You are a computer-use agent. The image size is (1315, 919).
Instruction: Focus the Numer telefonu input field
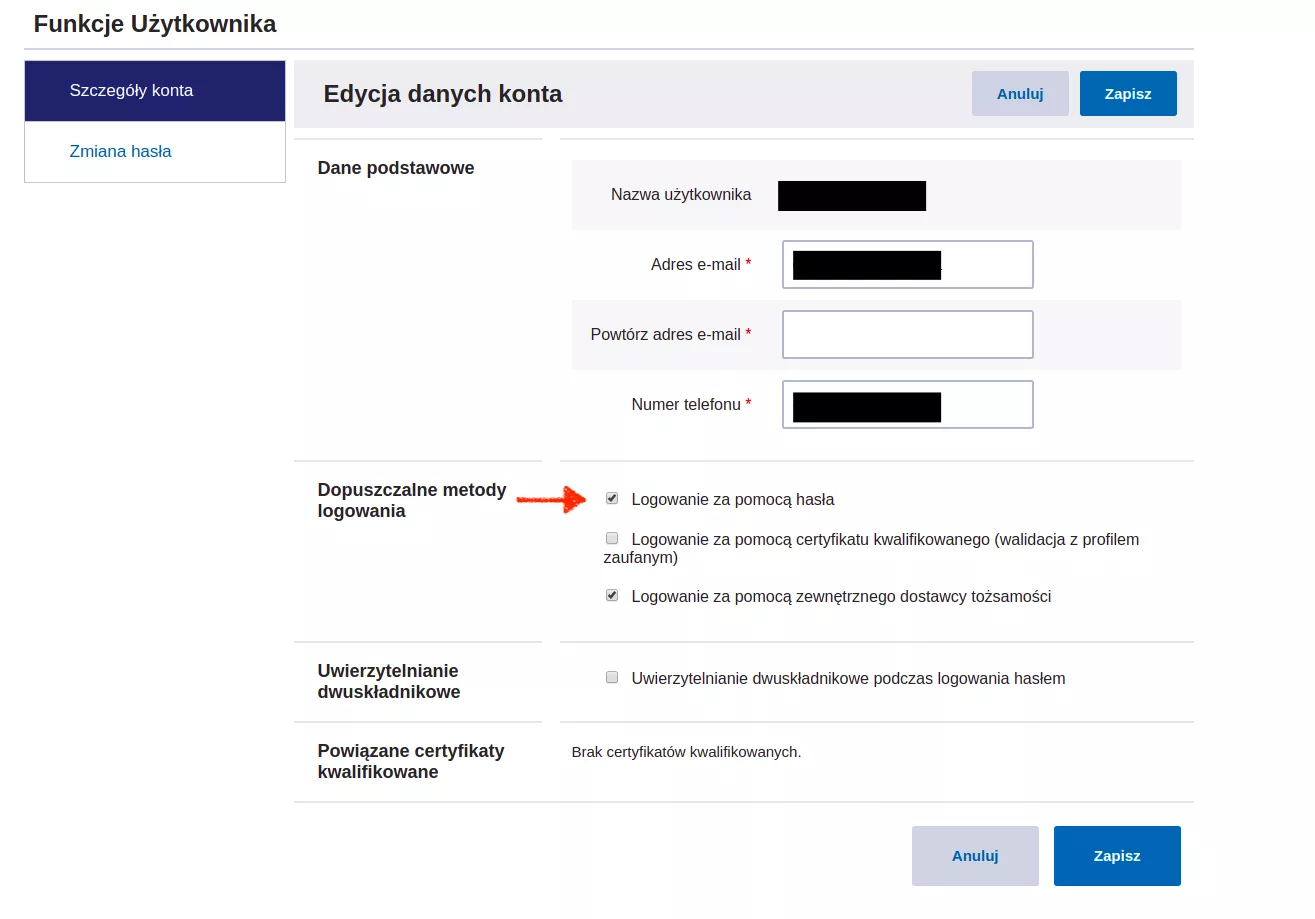point(985,405)
